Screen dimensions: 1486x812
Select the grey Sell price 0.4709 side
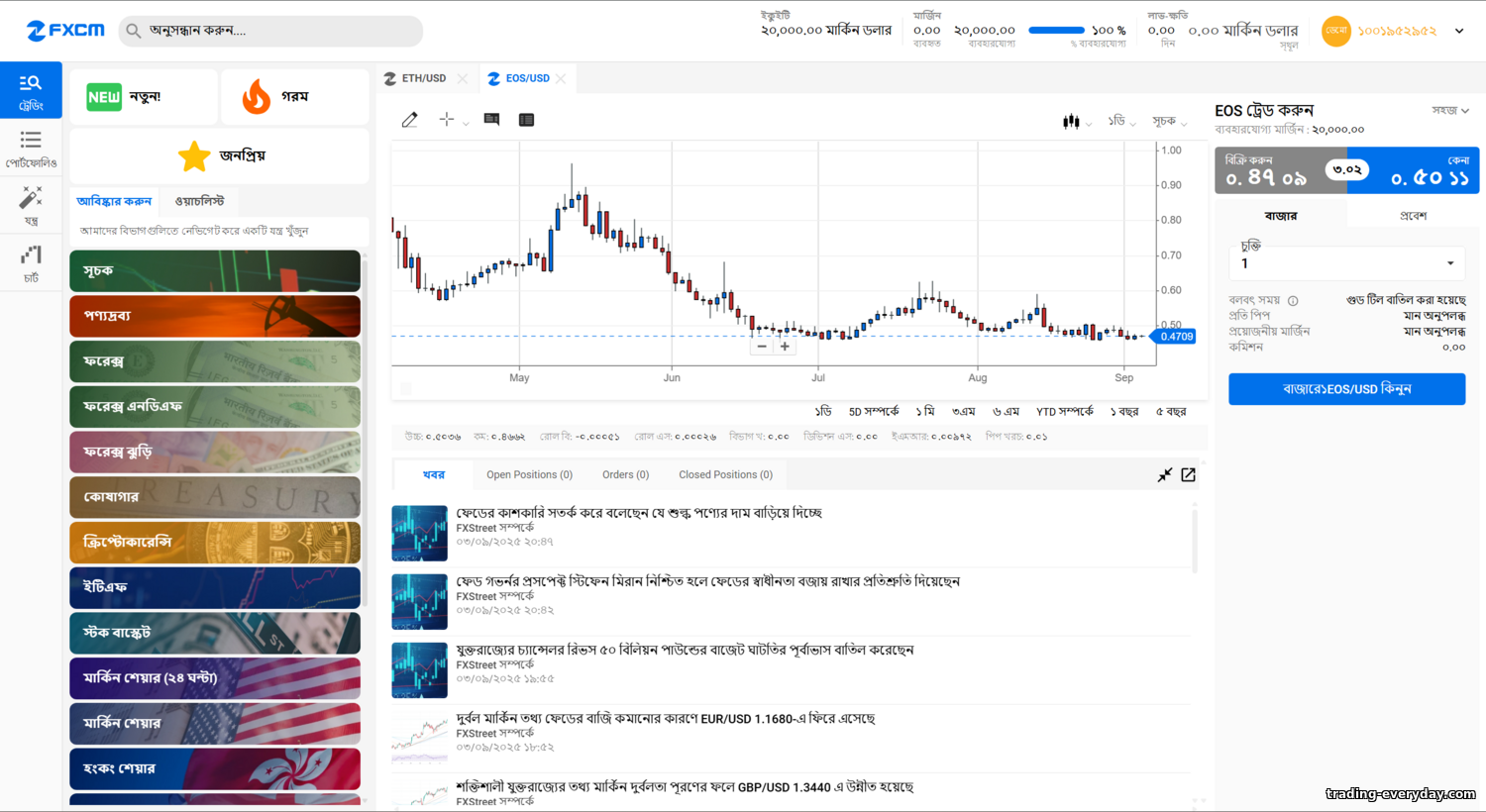click(x=1268, y=171)
